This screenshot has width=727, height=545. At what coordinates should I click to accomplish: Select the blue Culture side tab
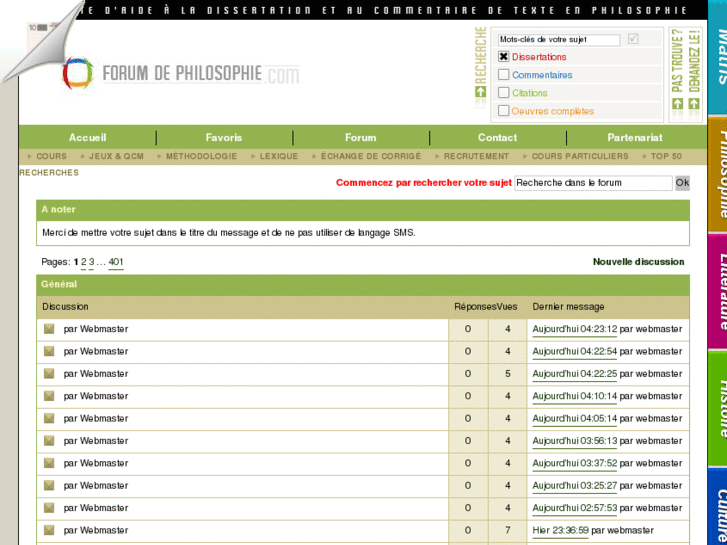[718, 507]
